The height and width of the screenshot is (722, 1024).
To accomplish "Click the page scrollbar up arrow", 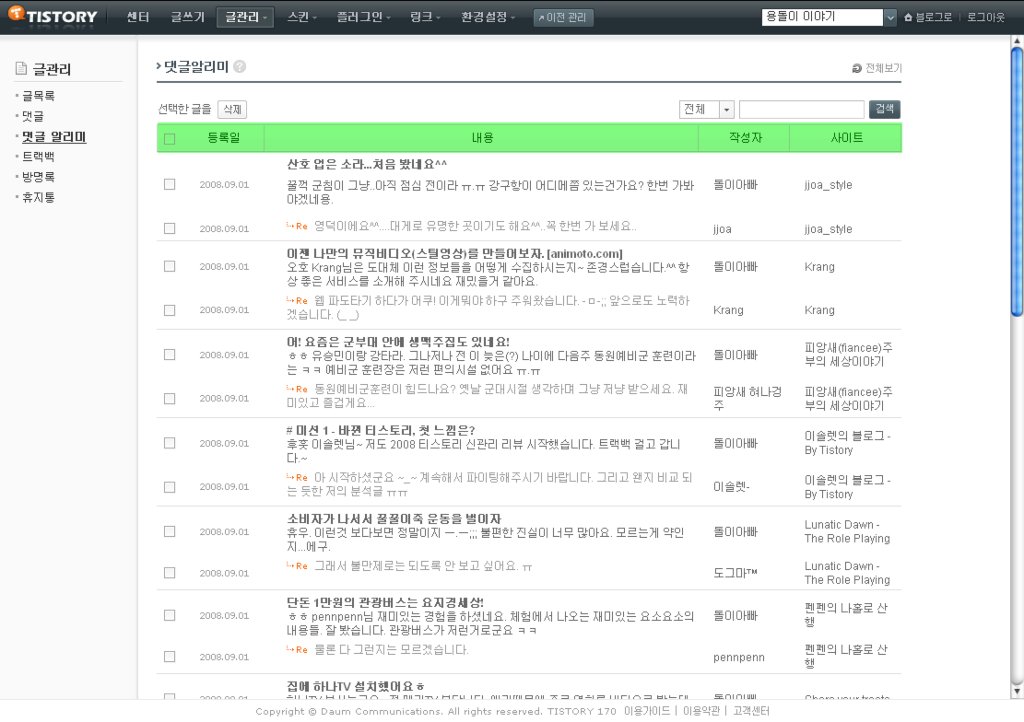I will tap(1016, 41).
